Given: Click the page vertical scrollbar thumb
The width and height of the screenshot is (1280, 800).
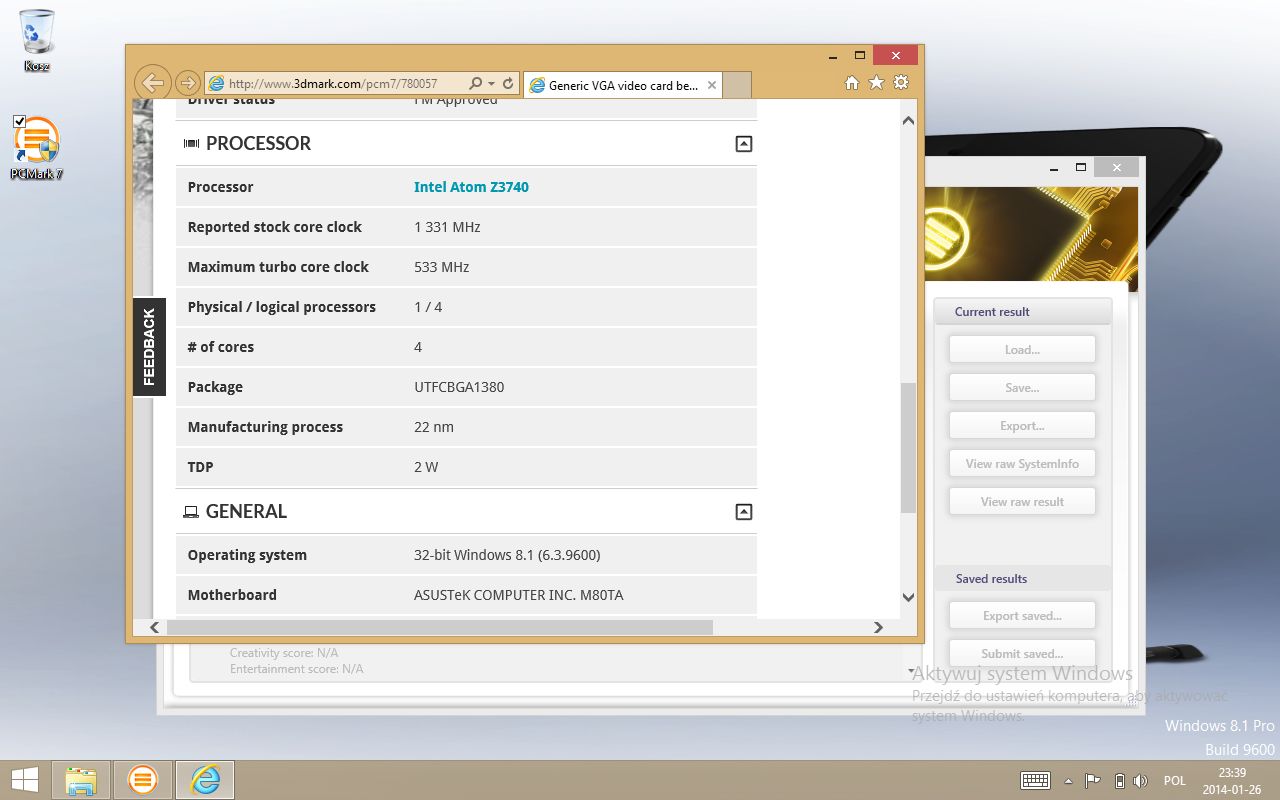Looking at the screenshot, I should point(908,448).
